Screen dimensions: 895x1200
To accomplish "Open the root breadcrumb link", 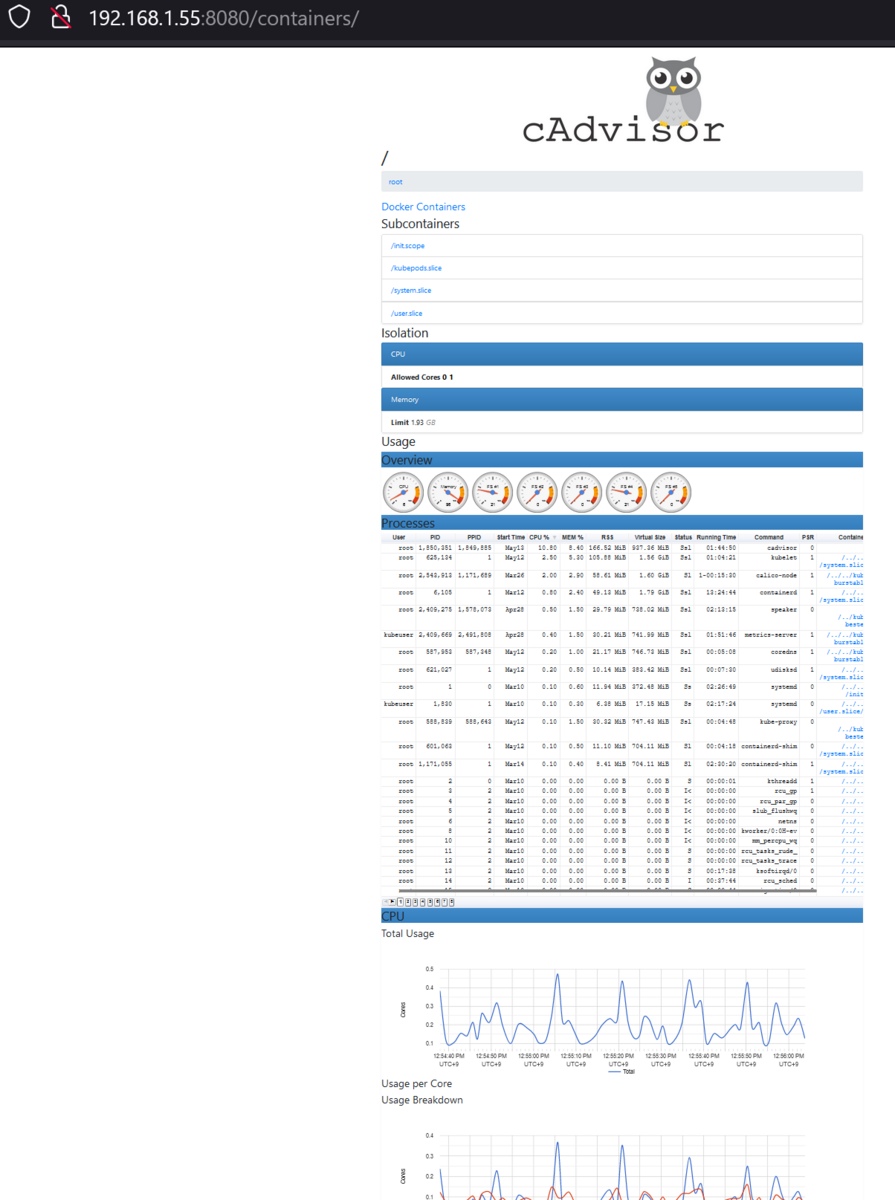I will 396,182.
